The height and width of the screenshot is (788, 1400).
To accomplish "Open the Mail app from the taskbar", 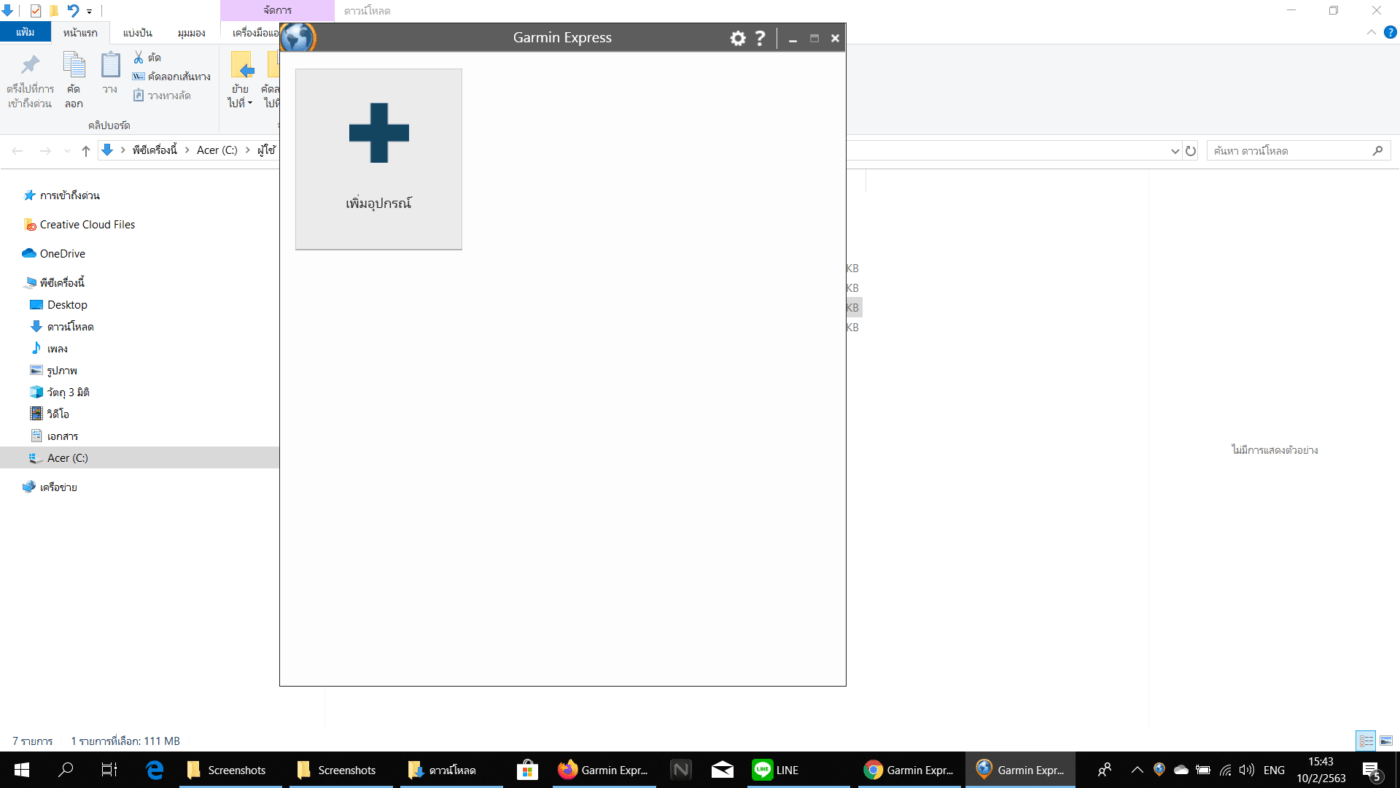I will click(x=723, y=770).
